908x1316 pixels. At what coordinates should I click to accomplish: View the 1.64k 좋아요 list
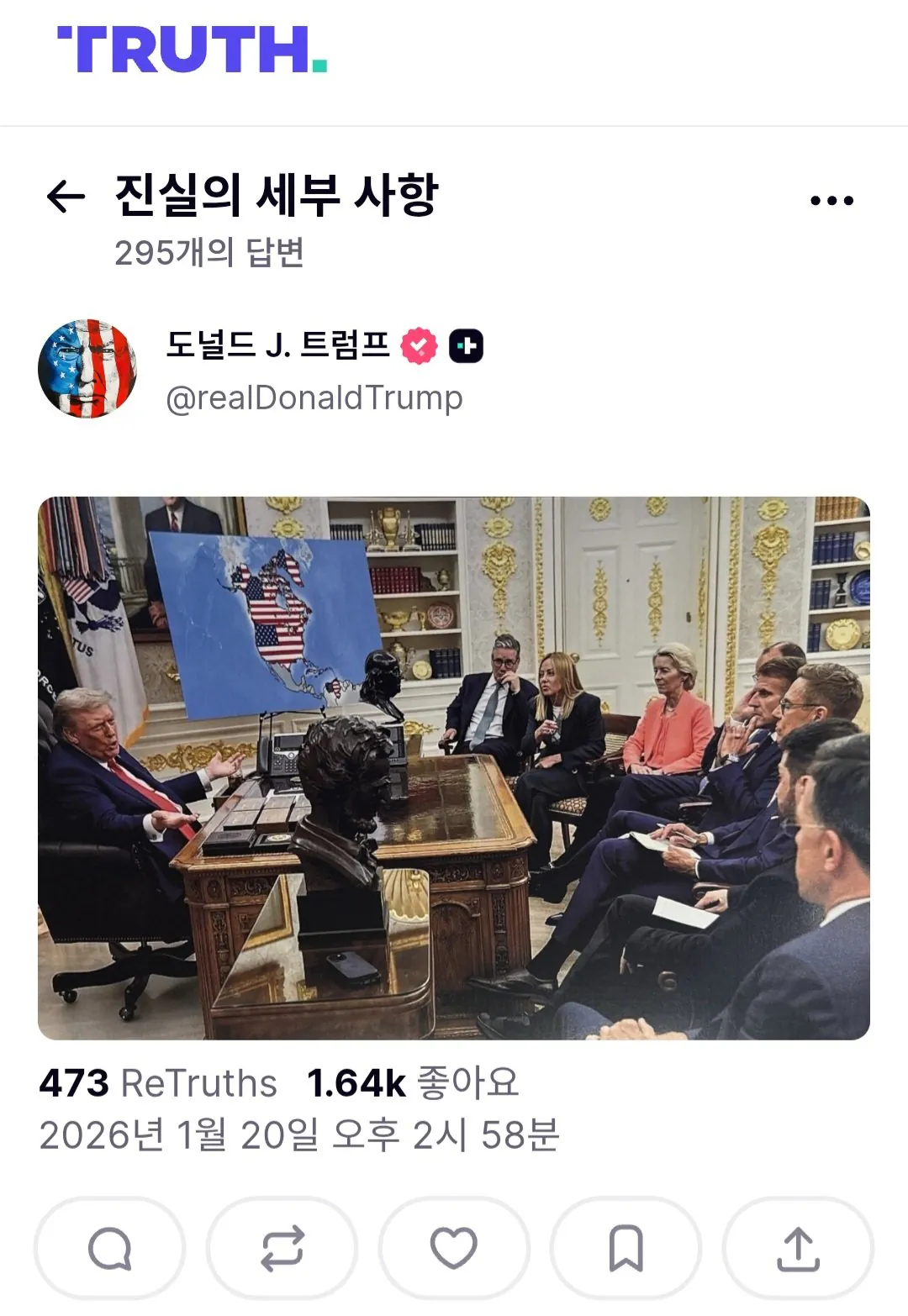pyautogui.click(x=413, y=1083)
